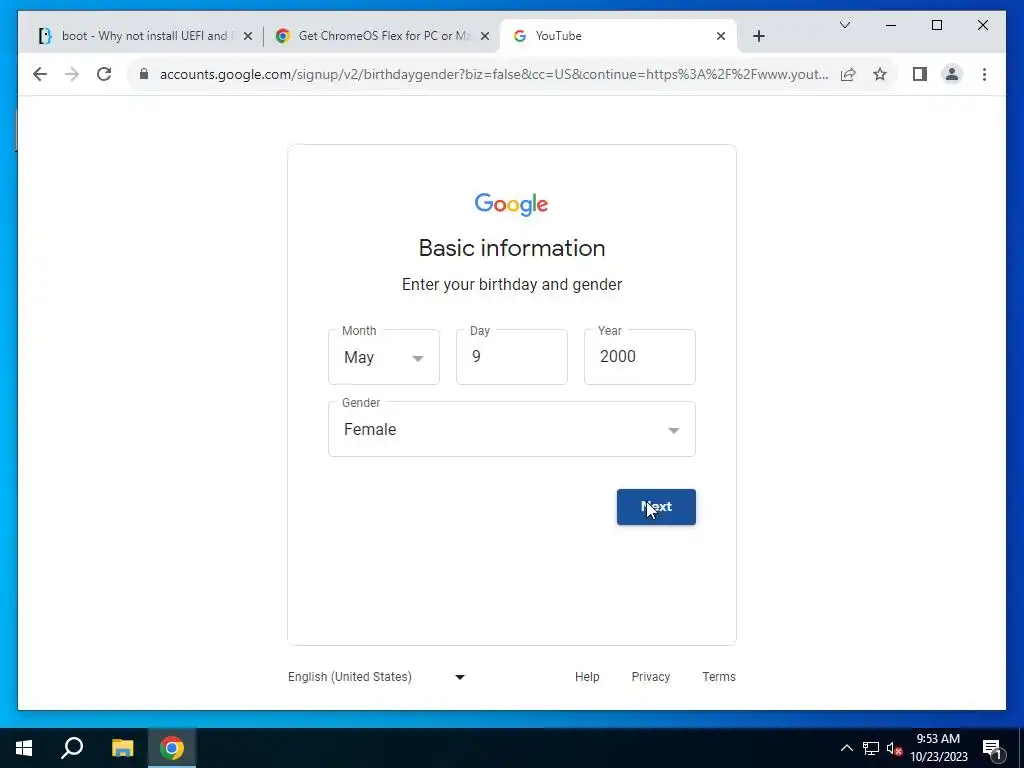
Task: Open the Privacy link
Action: (x=650, y=677)
